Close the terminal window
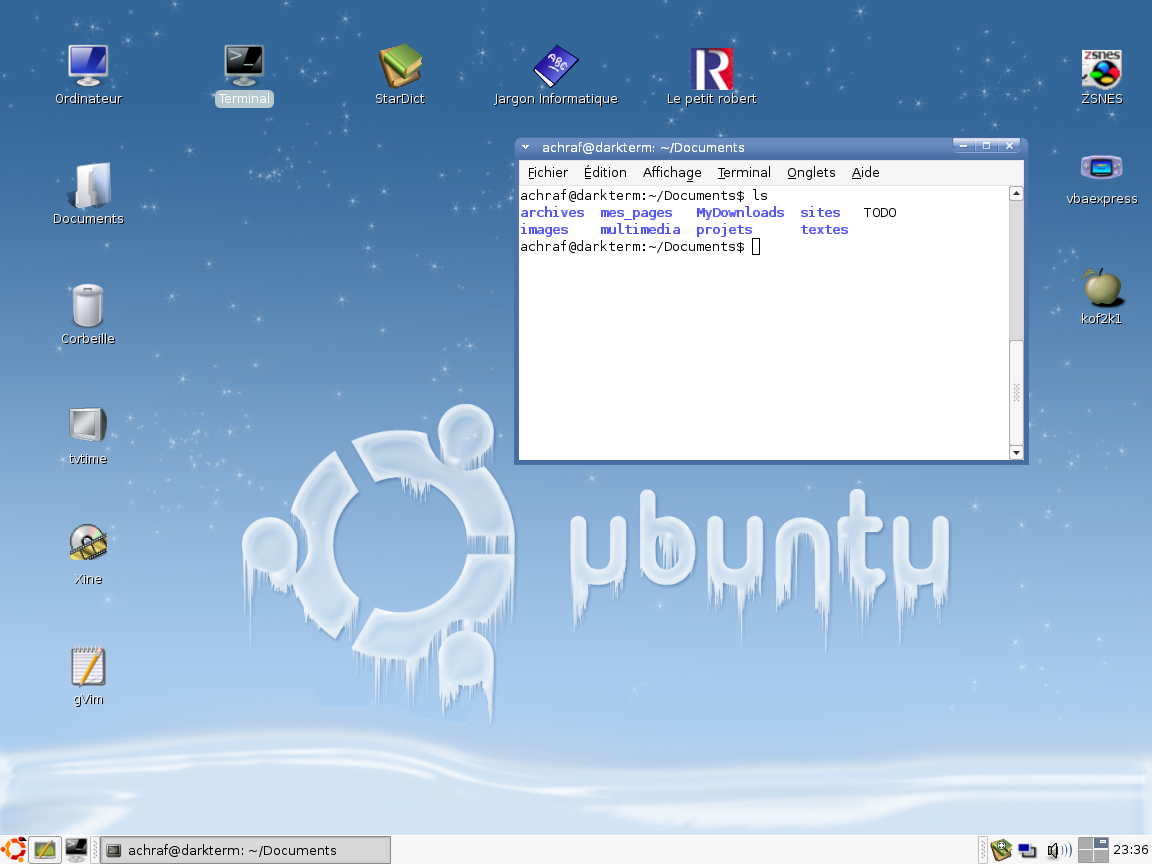Viewport: 1152px width, 864px height. [1010, 145]
